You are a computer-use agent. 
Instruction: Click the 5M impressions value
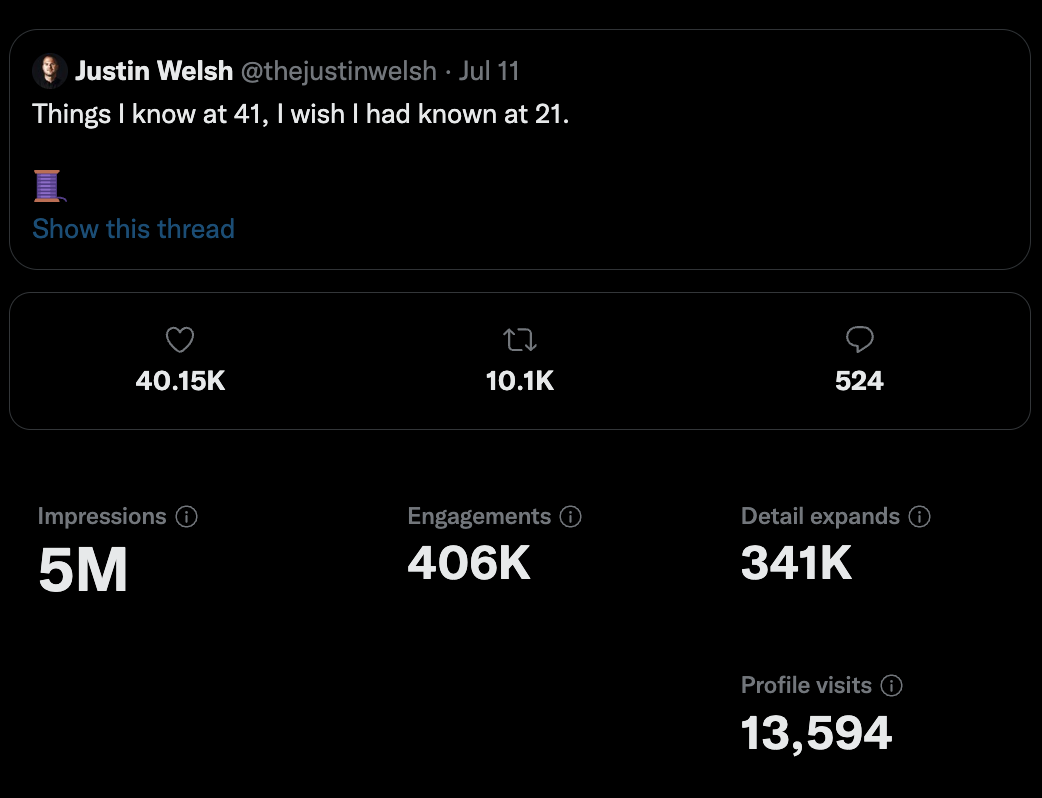pyautogui.click(x=83, y=571)
